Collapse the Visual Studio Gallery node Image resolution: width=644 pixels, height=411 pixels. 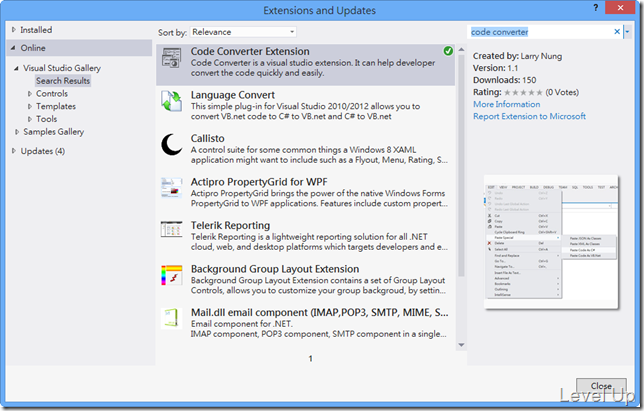click(16, 68)
